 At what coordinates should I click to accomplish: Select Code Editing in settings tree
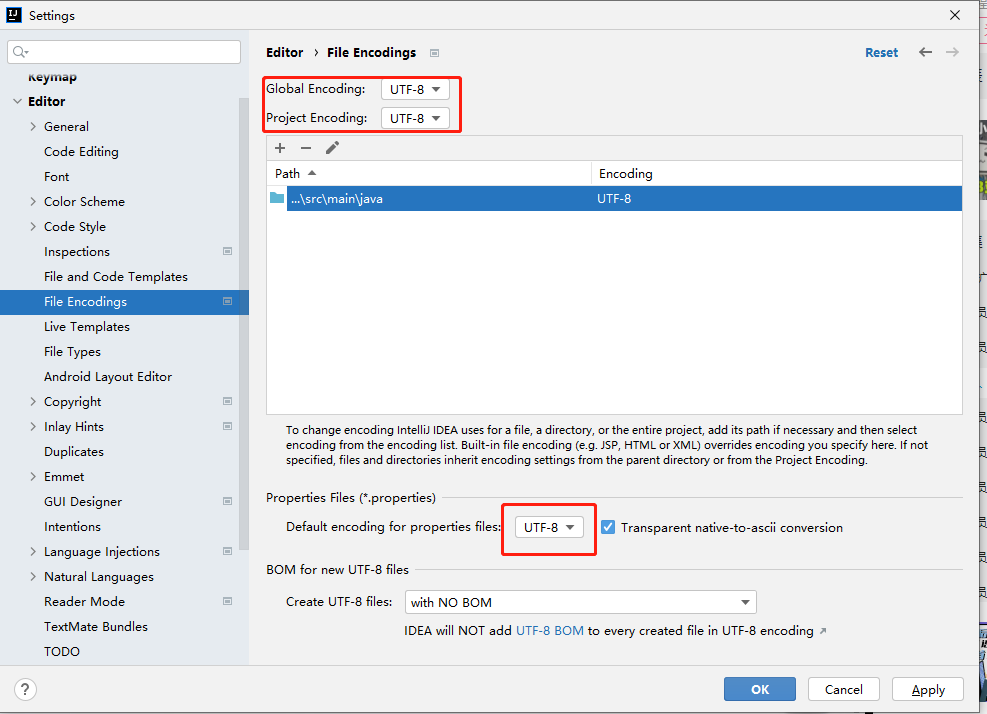tap(81, 152)
